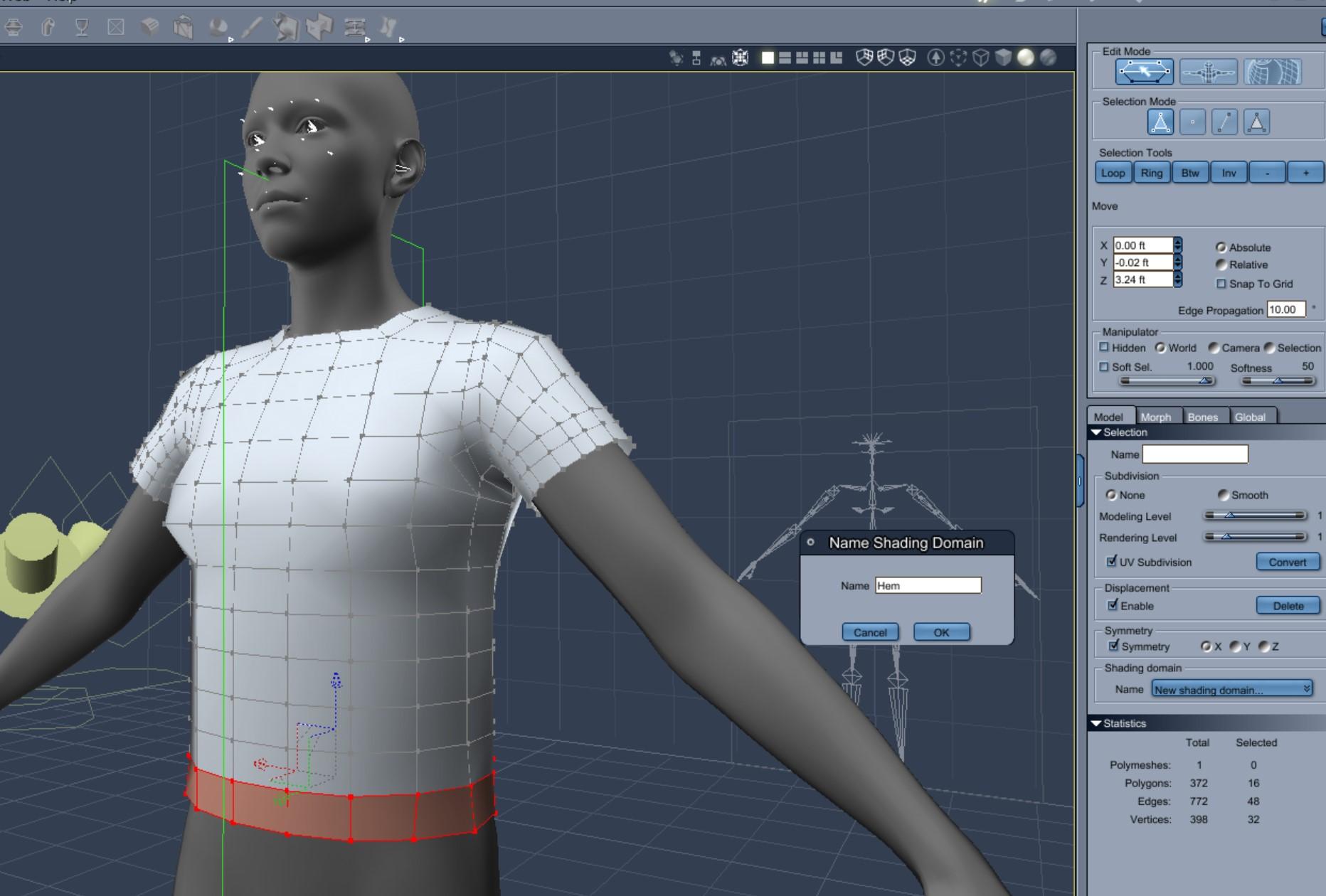Viewport: 1326px width, 896px height.
Task: Click the plus selection grow button
Action: click(x=1306, y=173)
